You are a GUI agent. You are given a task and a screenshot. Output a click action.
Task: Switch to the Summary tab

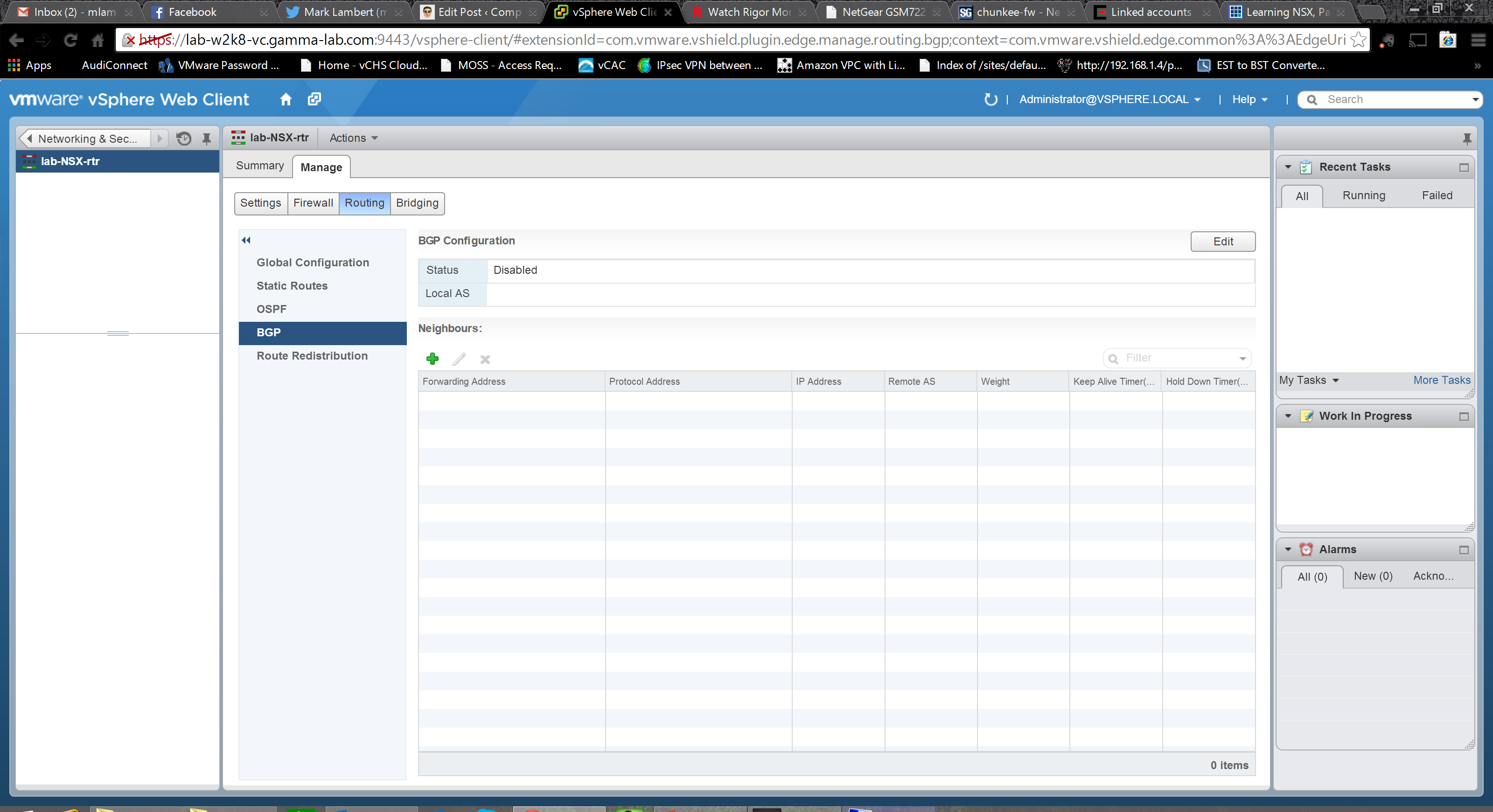tap(260, 166)
